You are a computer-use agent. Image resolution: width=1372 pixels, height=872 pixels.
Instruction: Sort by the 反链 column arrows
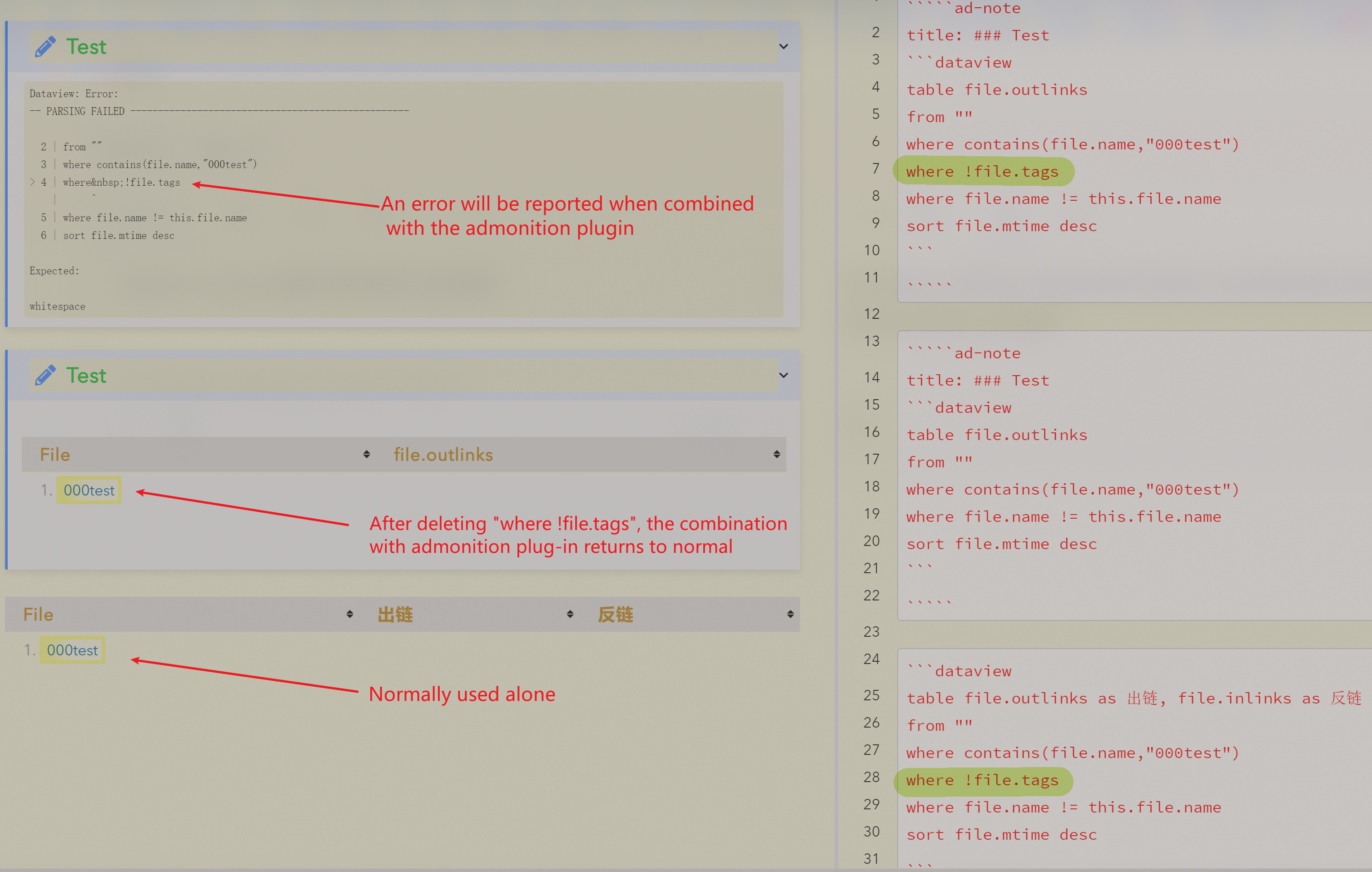(x=790, y=614)
